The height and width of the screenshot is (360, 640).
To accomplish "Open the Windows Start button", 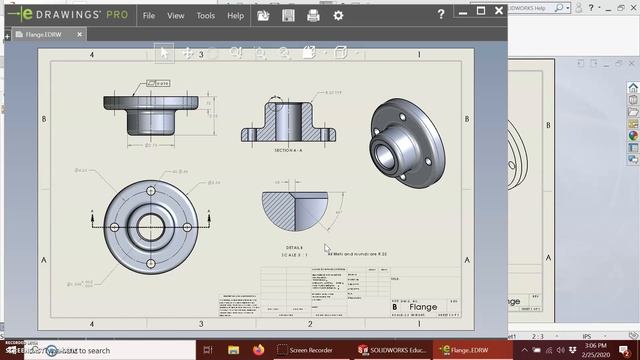I will (x=12, y=350).
